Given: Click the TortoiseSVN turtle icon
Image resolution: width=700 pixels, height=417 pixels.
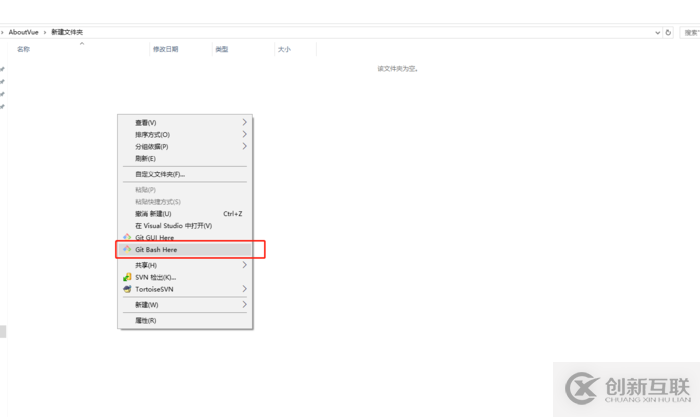Looking at the screenshot, I should [x=127, y=289].
